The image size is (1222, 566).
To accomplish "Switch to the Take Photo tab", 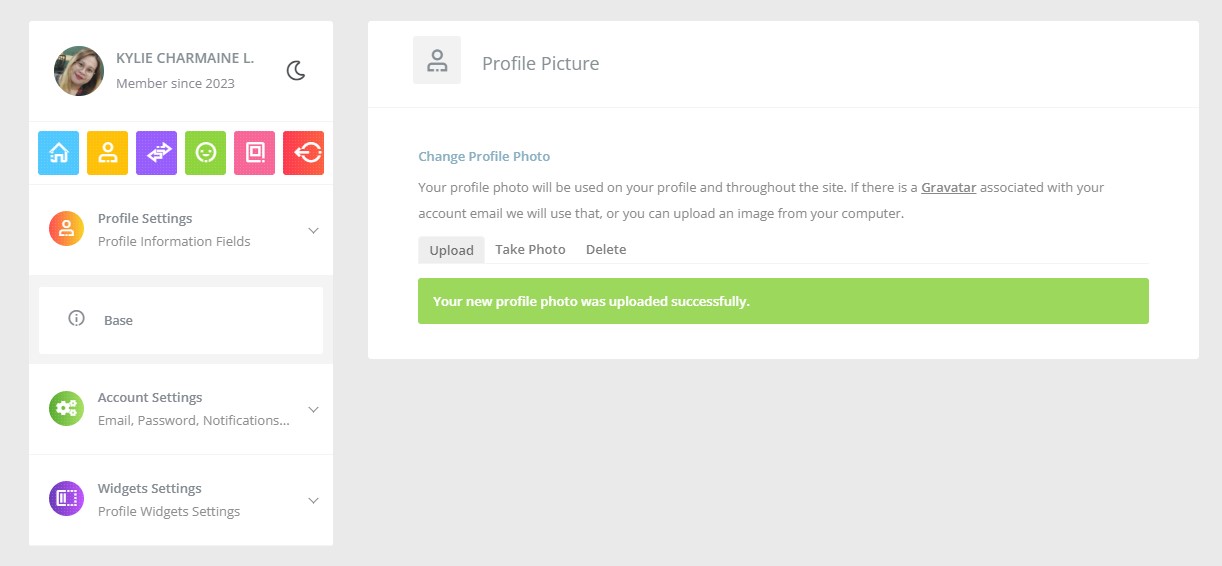I will (530, 250).
